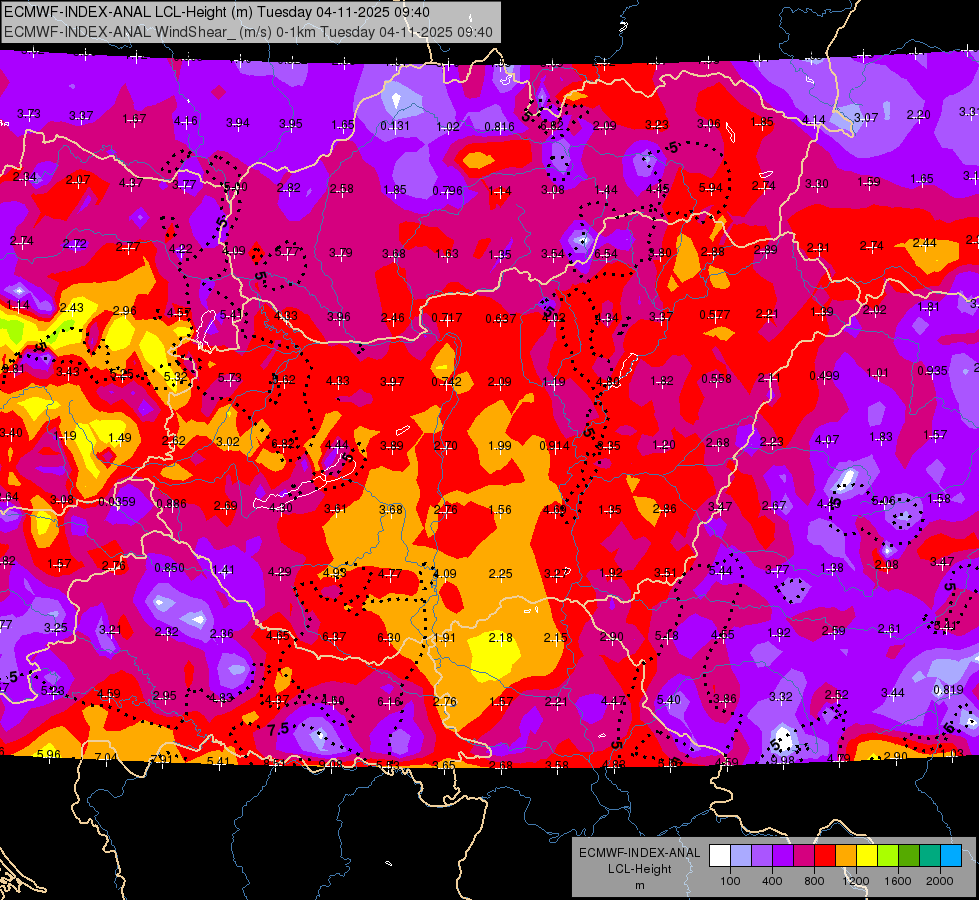Click the WindShear 0-1km title line
This screenshot has width=979, height=900.
248,32
